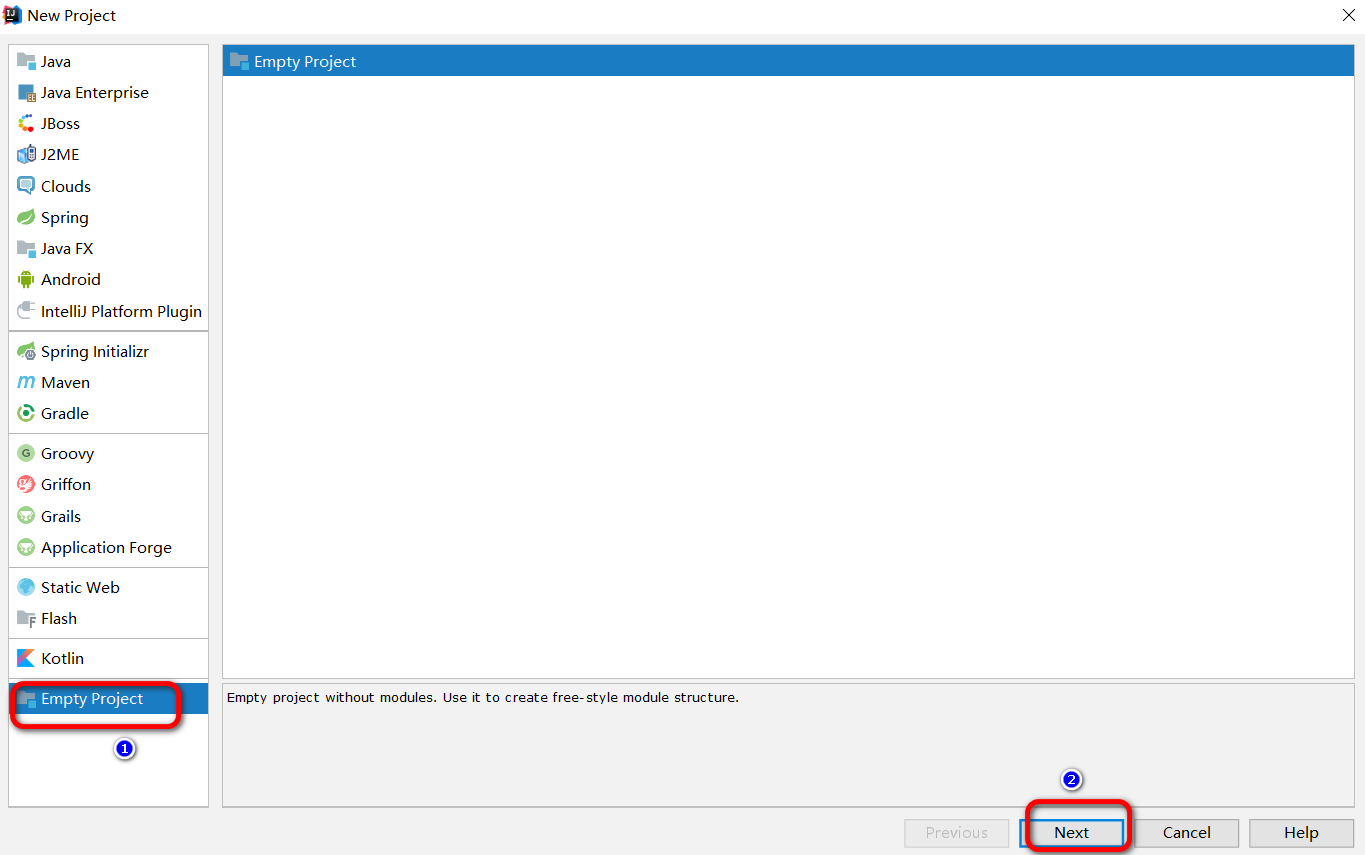Close the New Project dialog
1365x855 pixels.
(1348, 15)
